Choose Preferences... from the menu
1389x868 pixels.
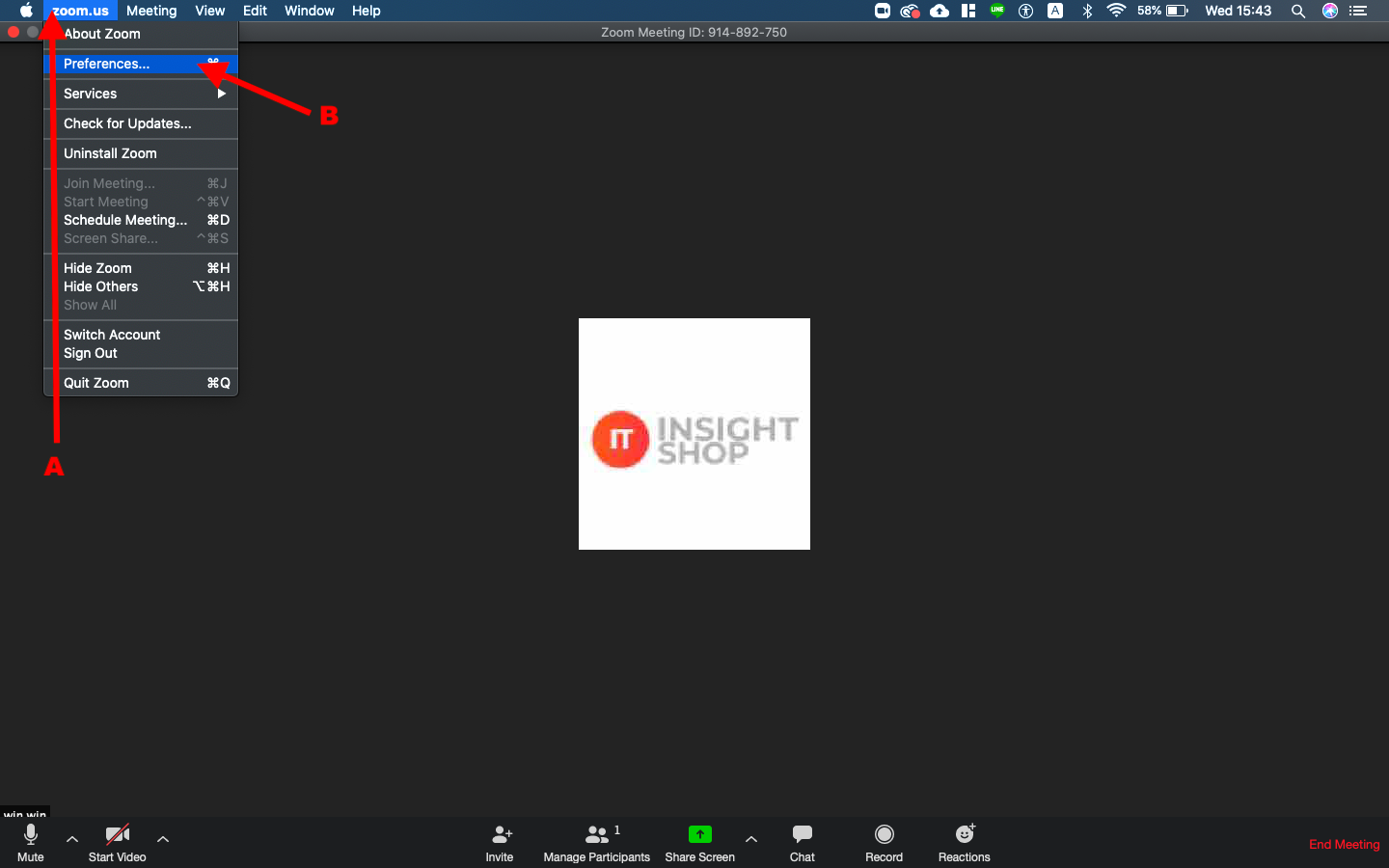[141, 64]
